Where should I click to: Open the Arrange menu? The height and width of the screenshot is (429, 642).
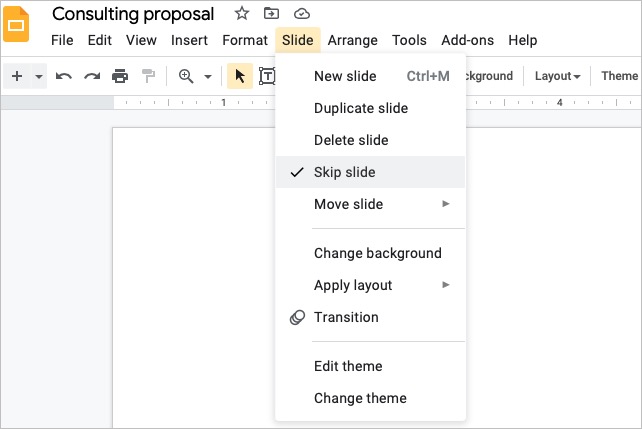[353, 40]
